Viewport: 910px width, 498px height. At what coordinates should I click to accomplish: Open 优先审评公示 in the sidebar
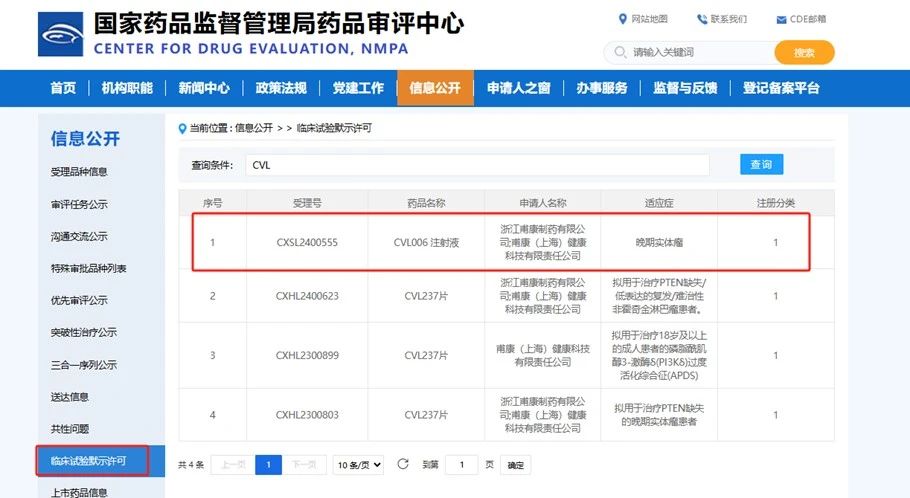click(79, 300)
